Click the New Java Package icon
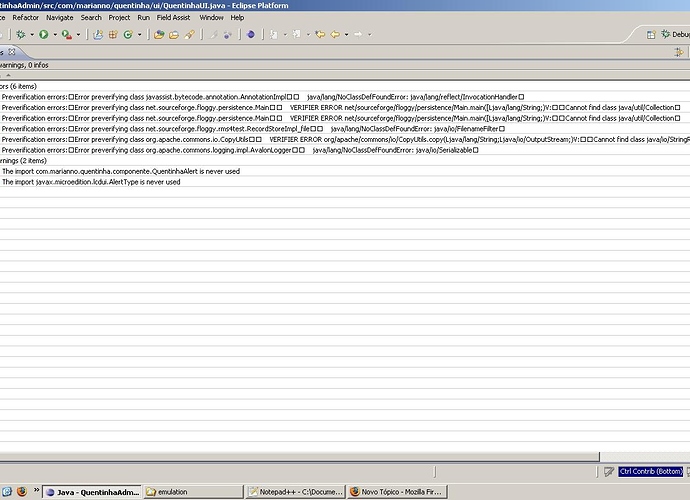The width and height of the screenshot is (690, 500). (x=113, y=34)
